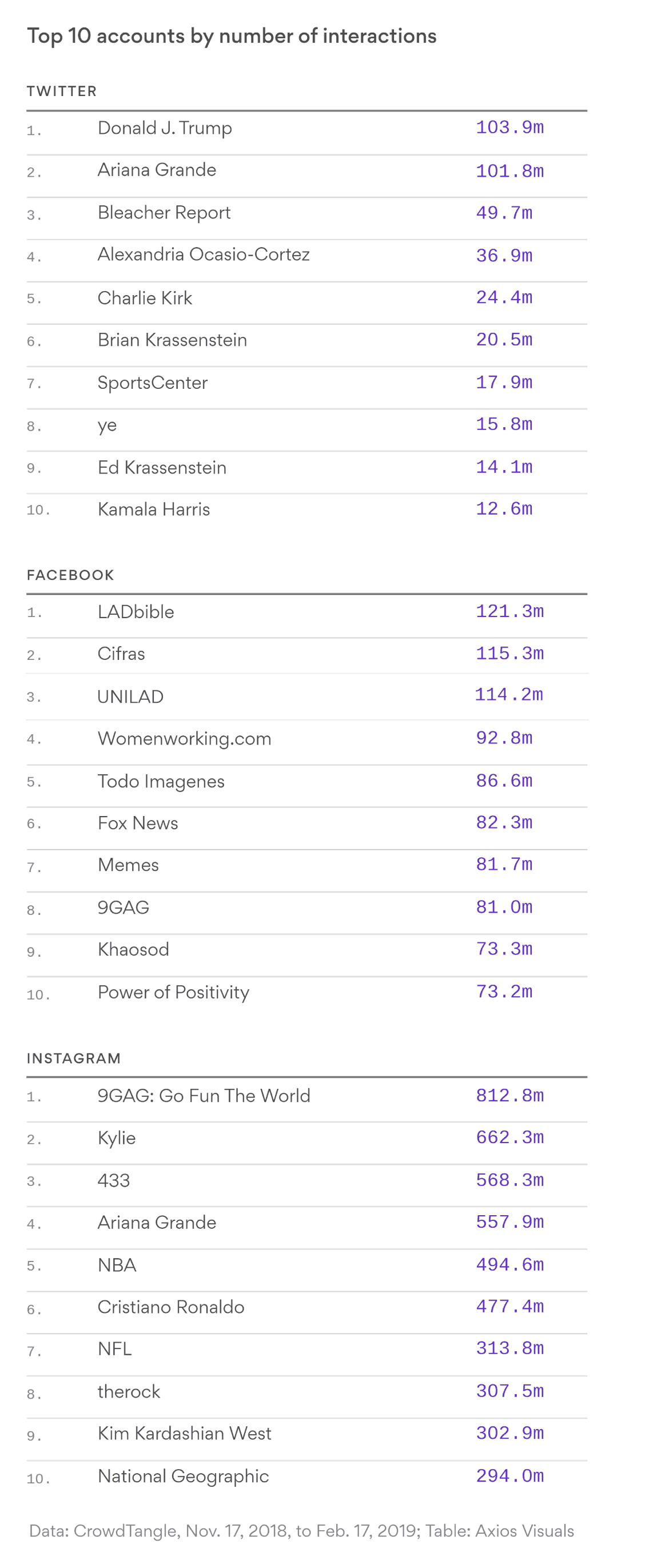Click the Womenworking.com entry

(184, 738)
